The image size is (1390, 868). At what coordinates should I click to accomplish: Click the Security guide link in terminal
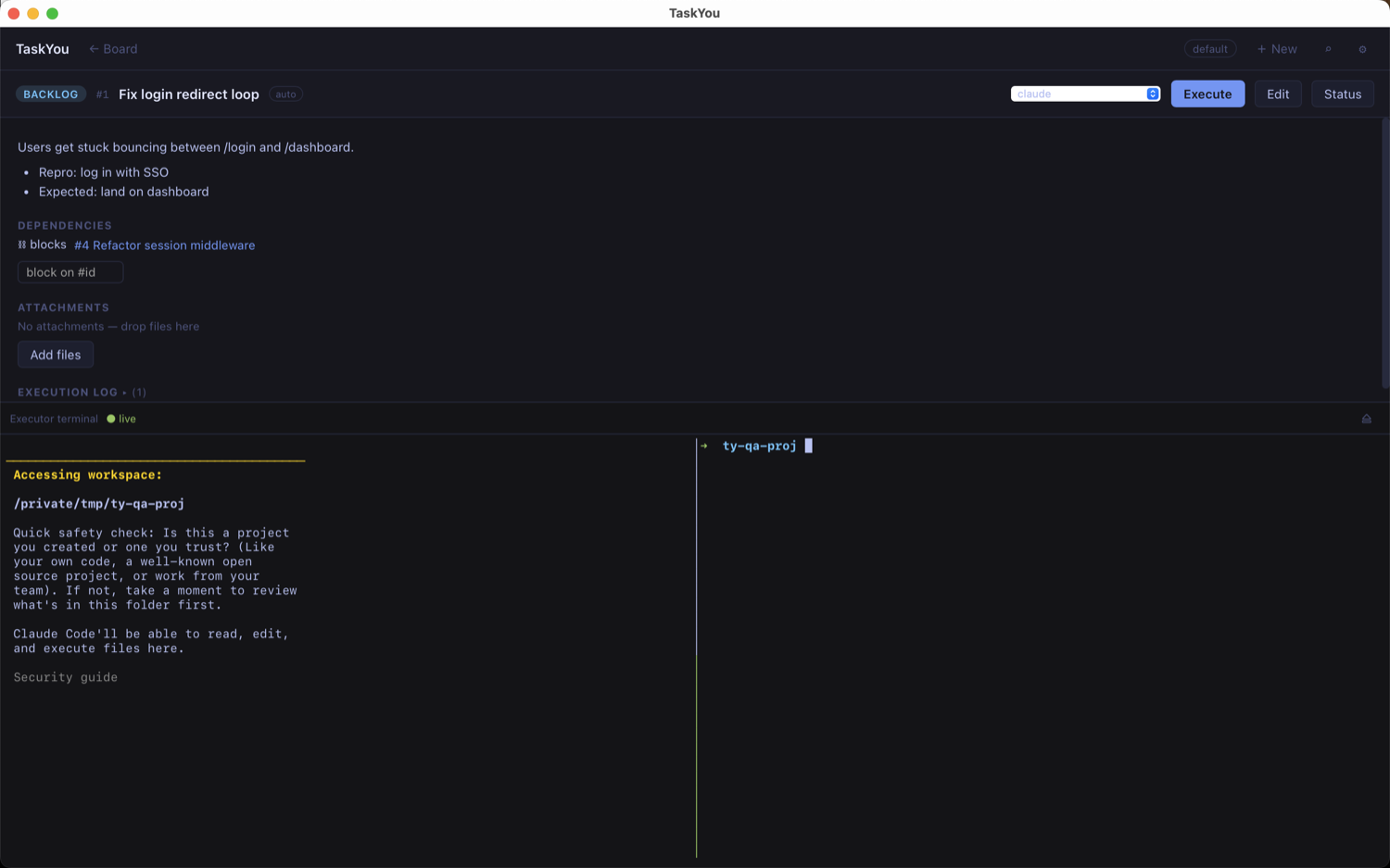[65, 677]
